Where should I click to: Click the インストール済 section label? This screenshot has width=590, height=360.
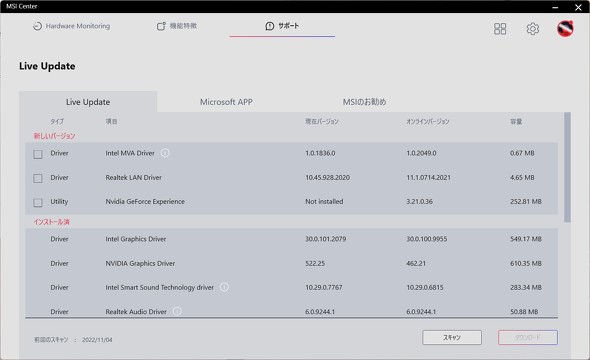pos(52,222)
